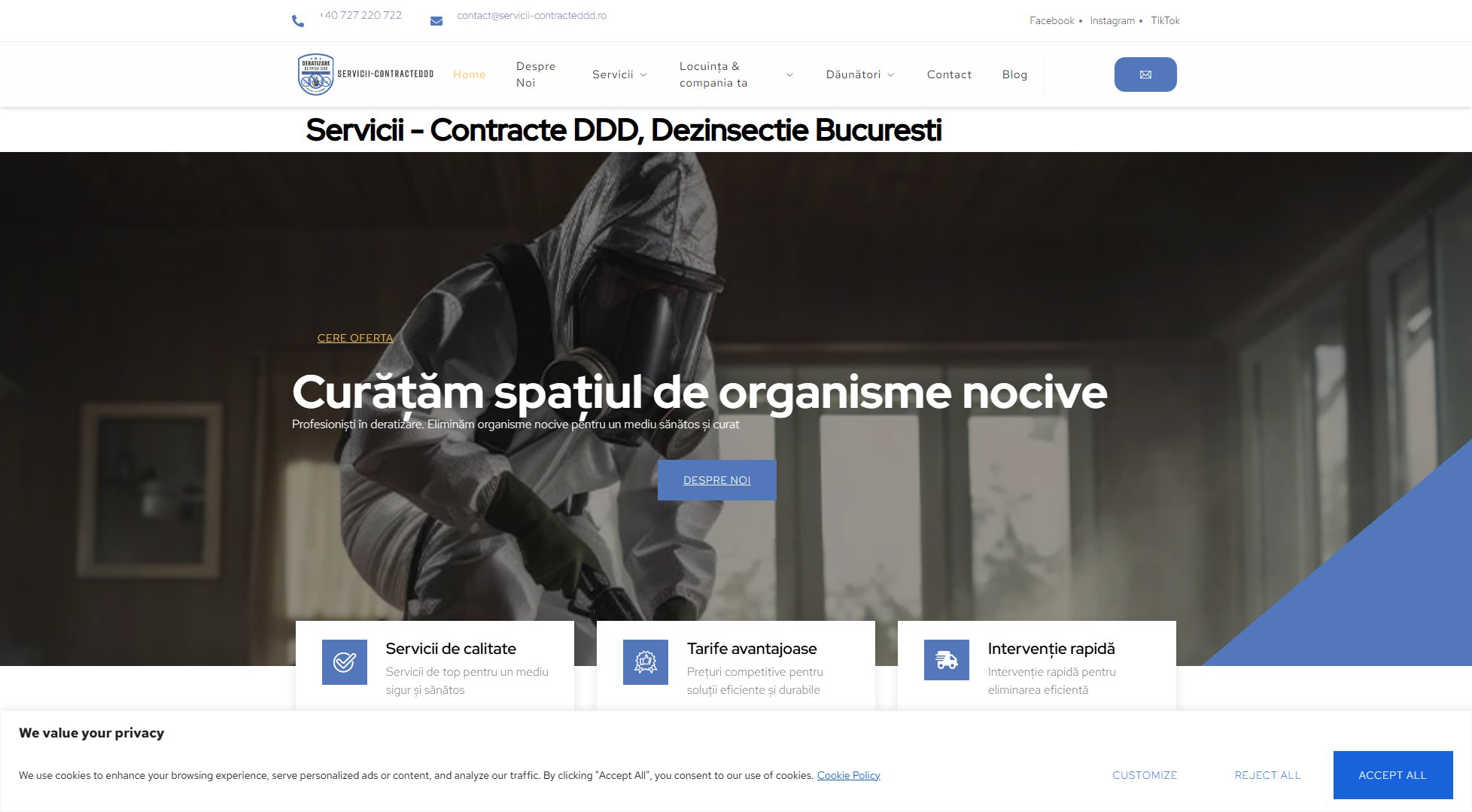
Task: Click the DESPRE NOI button
Action: 716,479
